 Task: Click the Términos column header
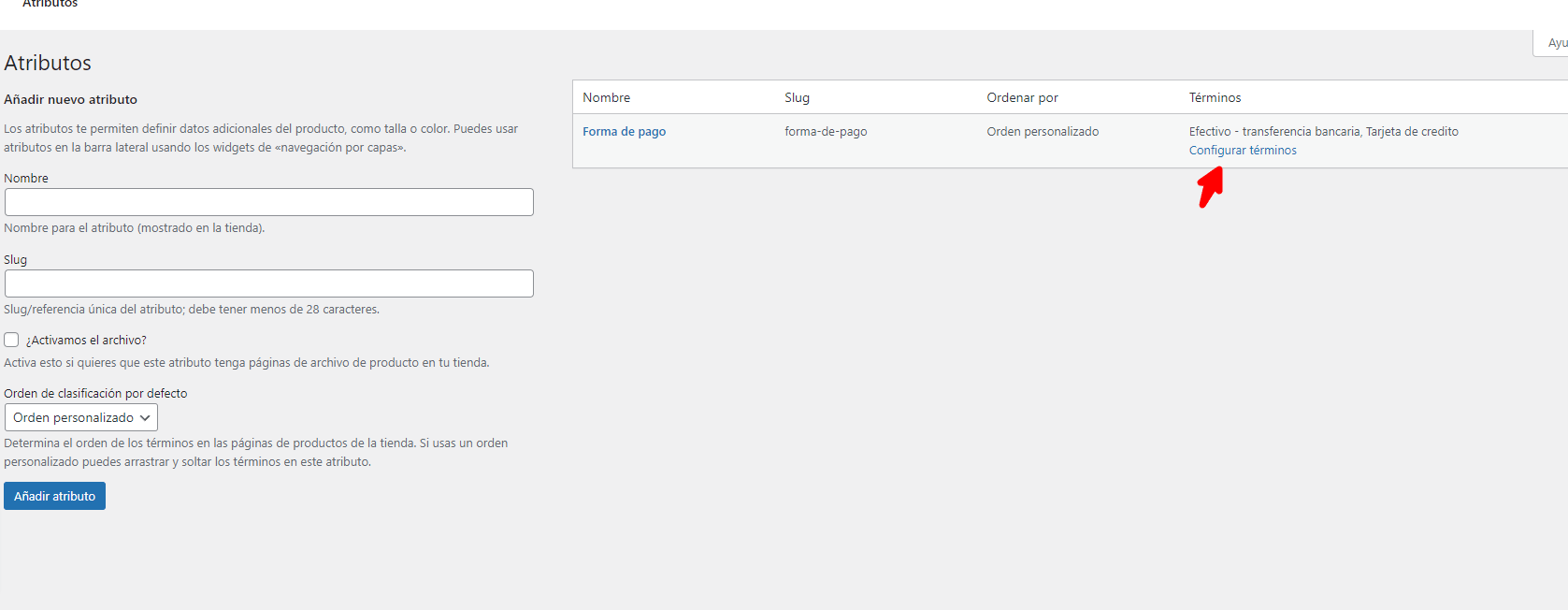[x=1215, y=97]
